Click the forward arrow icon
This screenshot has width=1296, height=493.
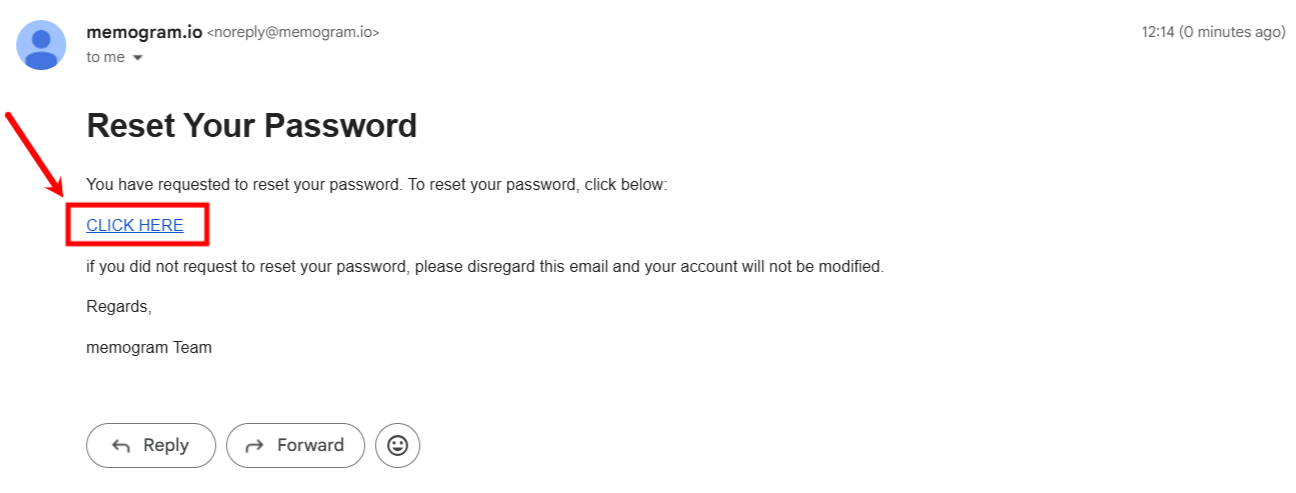255,446
